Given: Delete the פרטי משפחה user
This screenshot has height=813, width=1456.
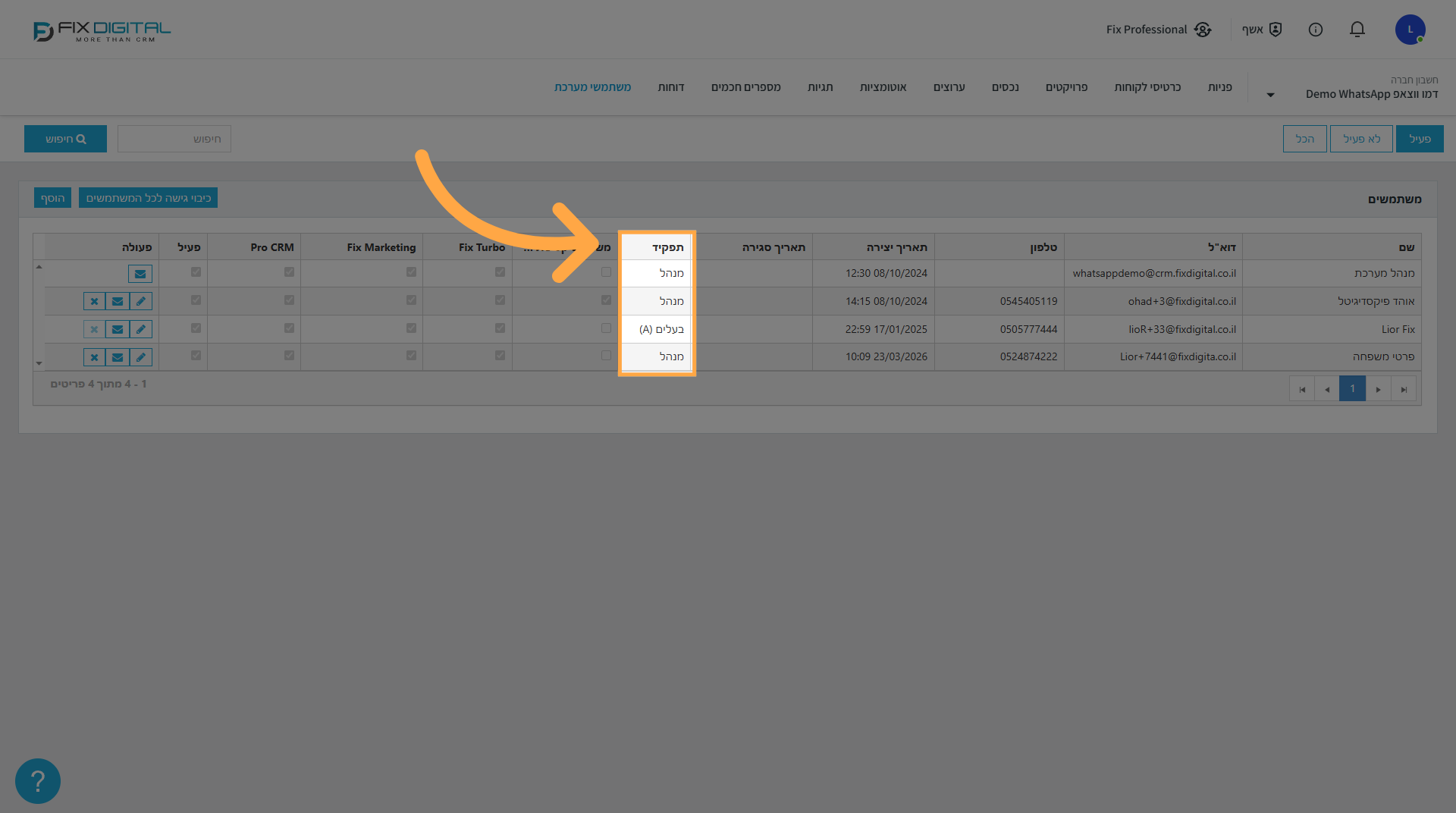Looking at the screenshot, I should click(x=94, y=357).
